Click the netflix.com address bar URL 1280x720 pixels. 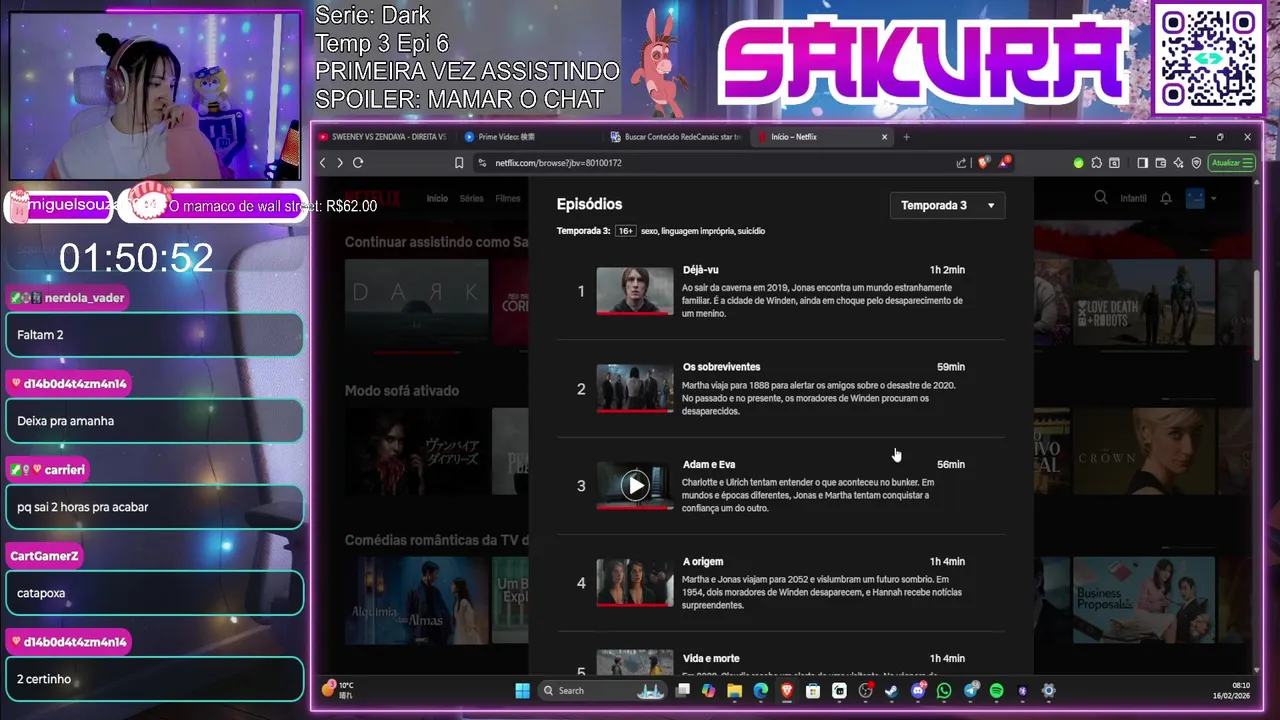(558, 163)
